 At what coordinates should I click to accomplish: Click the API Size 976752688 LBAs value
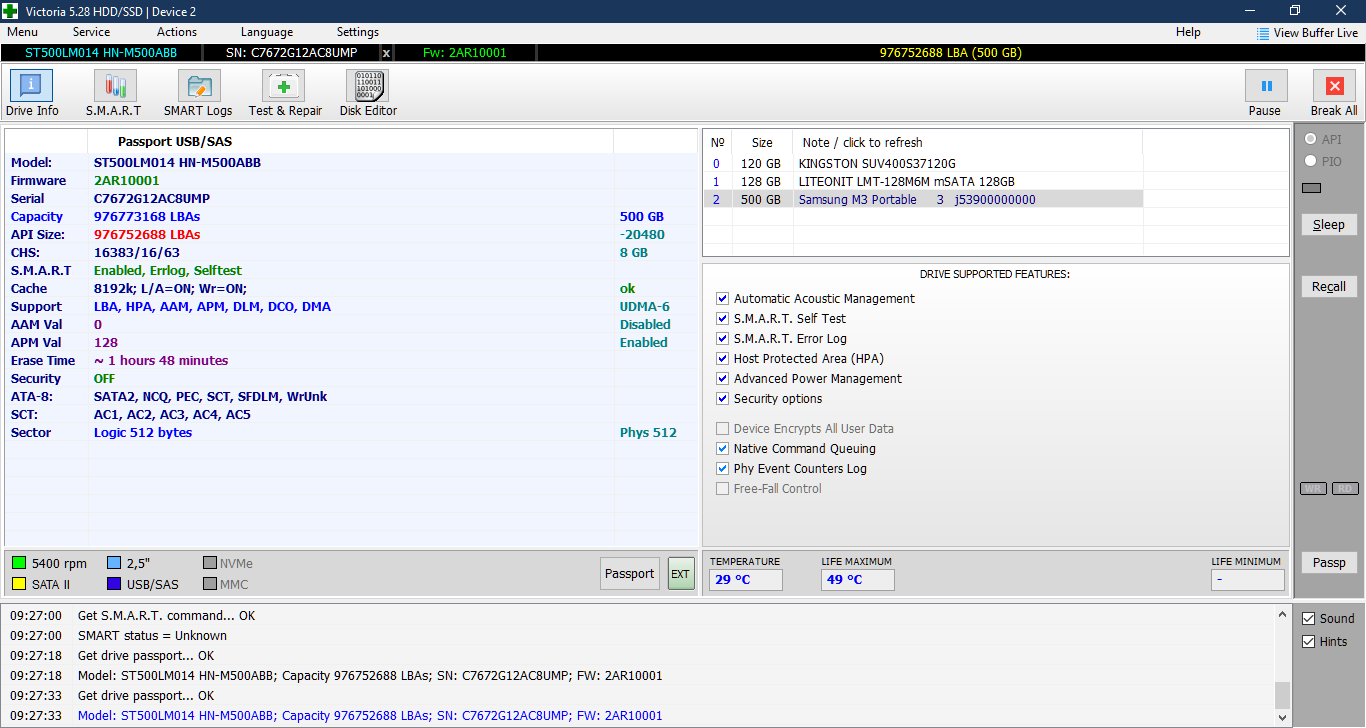coord(147,235)
